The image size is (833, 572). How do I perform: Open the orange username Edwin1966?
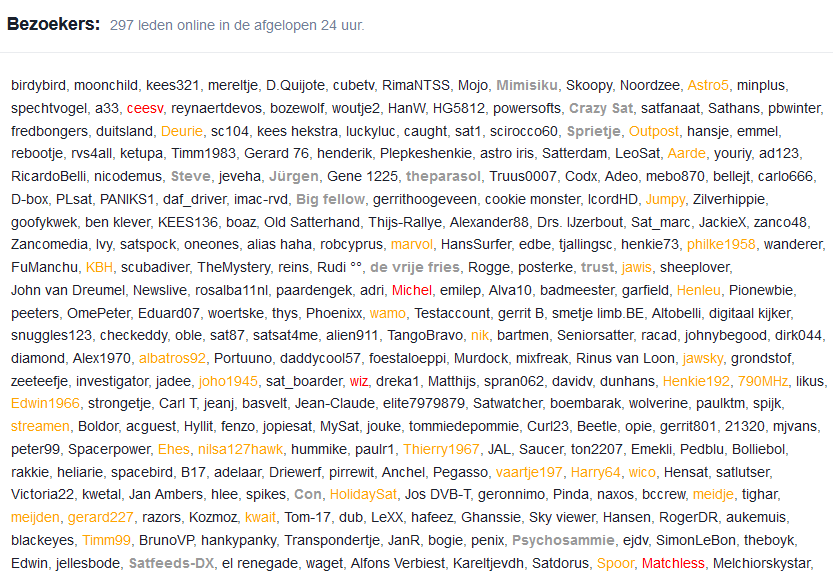point(45,404)
